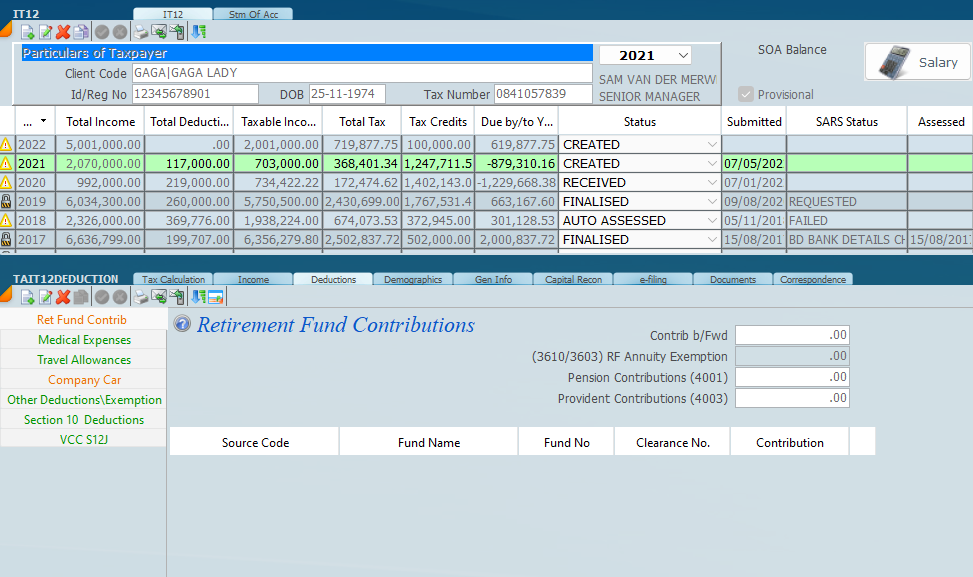Click the Pension Contributions (4001) field

coord(791,378)
